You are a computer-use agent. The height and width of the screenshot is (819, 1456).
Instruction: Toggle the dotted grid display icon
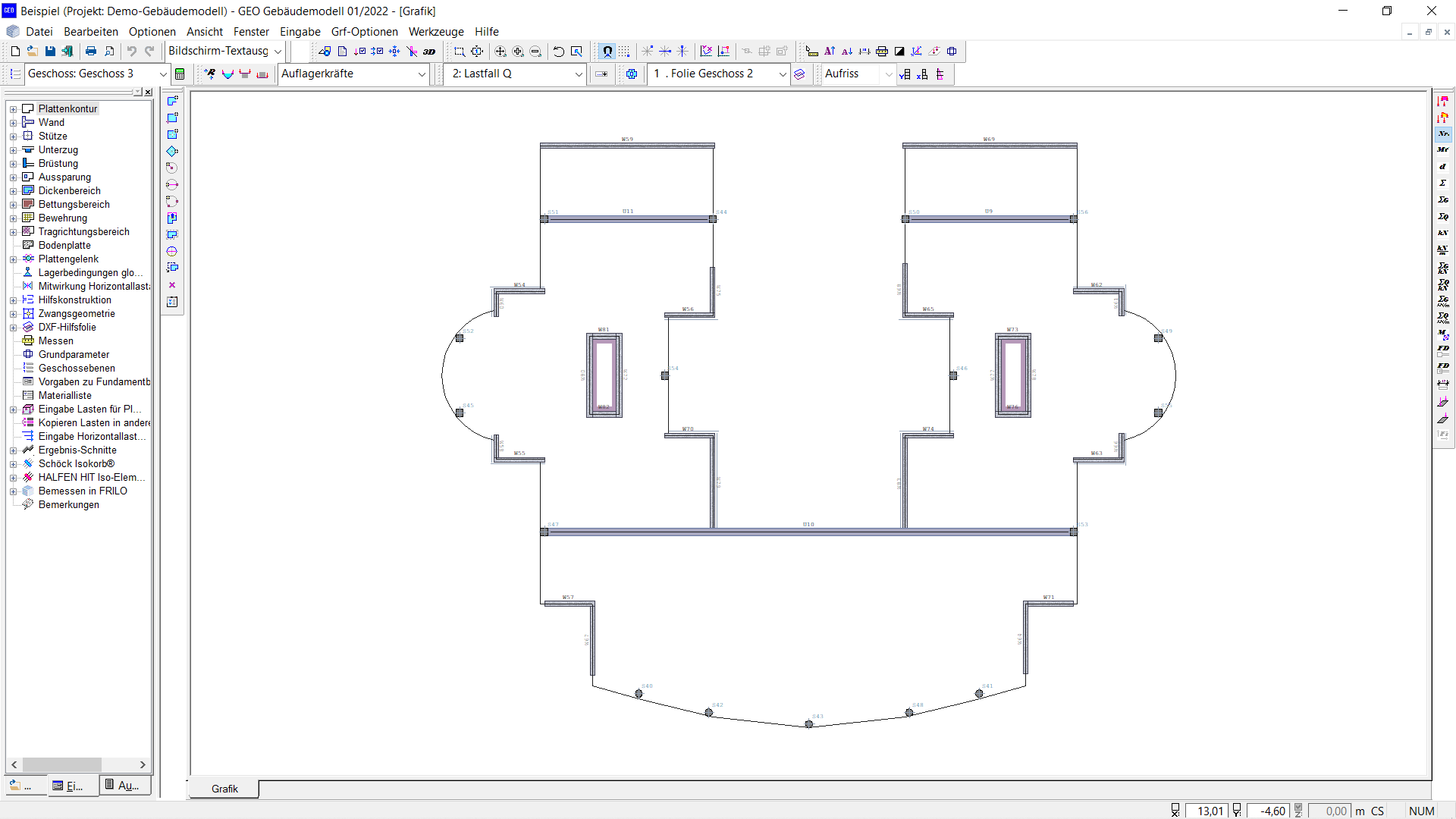[x=623, y=51]
